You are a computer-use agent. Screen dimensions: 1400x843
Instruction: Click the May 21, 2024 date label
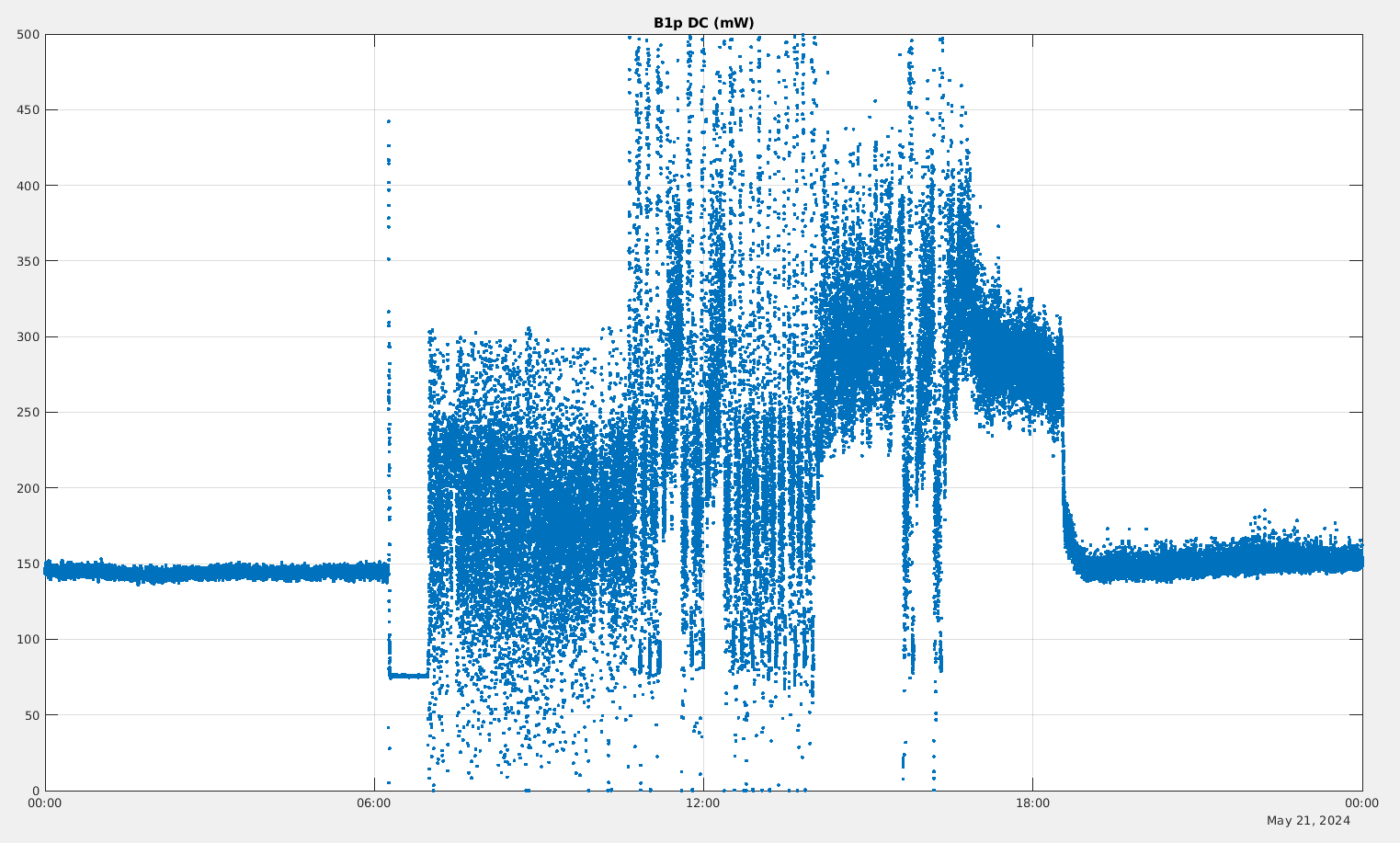(1308, 820)
